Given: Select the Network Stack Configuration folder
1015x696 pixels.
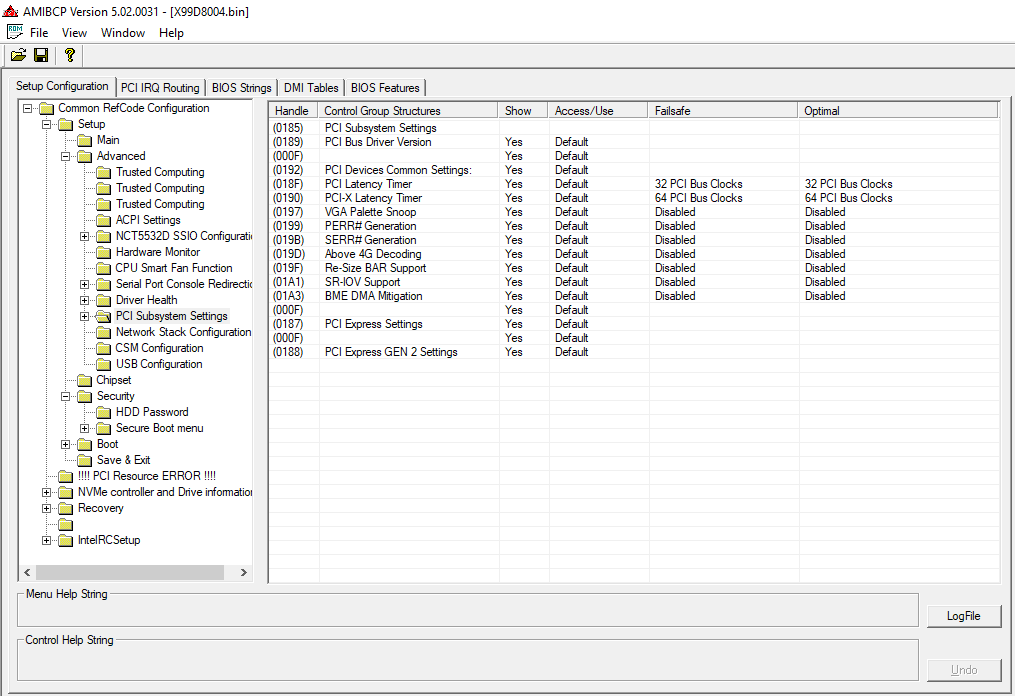Looking at the screenshot, I should point(183,332).
